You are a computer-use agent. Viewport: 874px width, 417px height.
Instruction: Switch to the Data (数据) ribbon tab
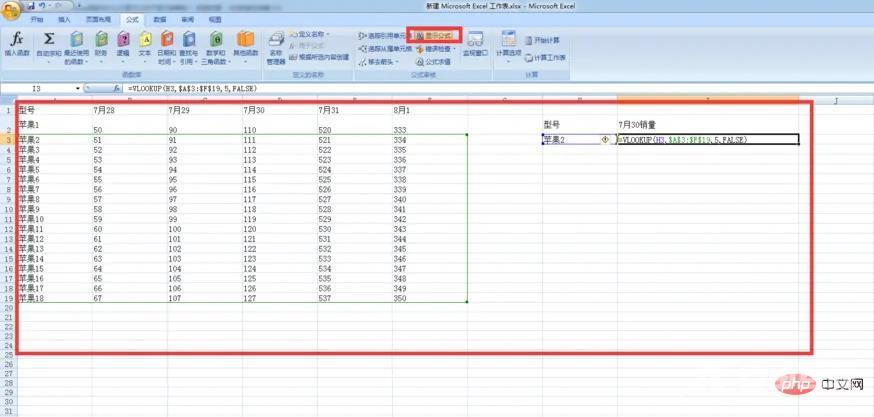(161, 19)
